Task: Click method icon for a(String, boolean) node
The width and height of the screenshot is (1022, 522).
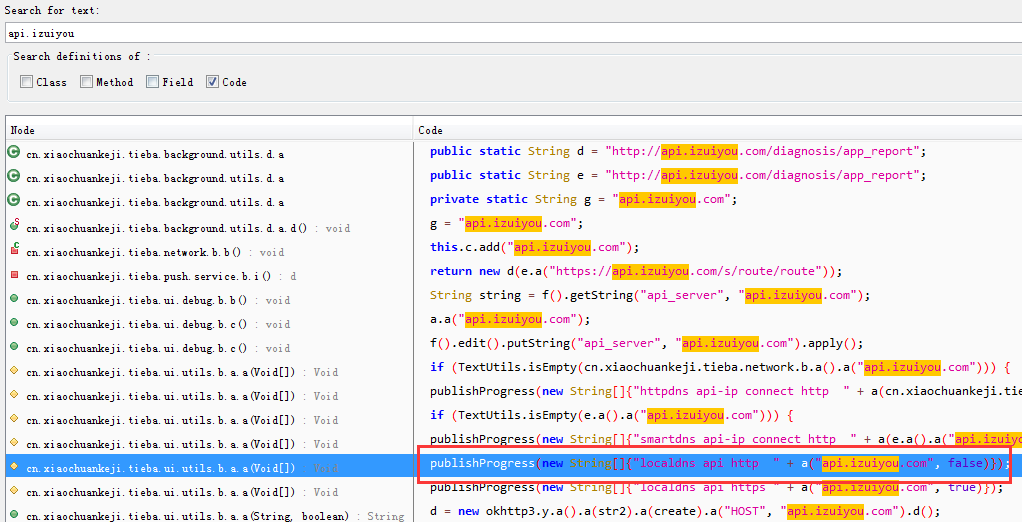Action: point(14,515)
